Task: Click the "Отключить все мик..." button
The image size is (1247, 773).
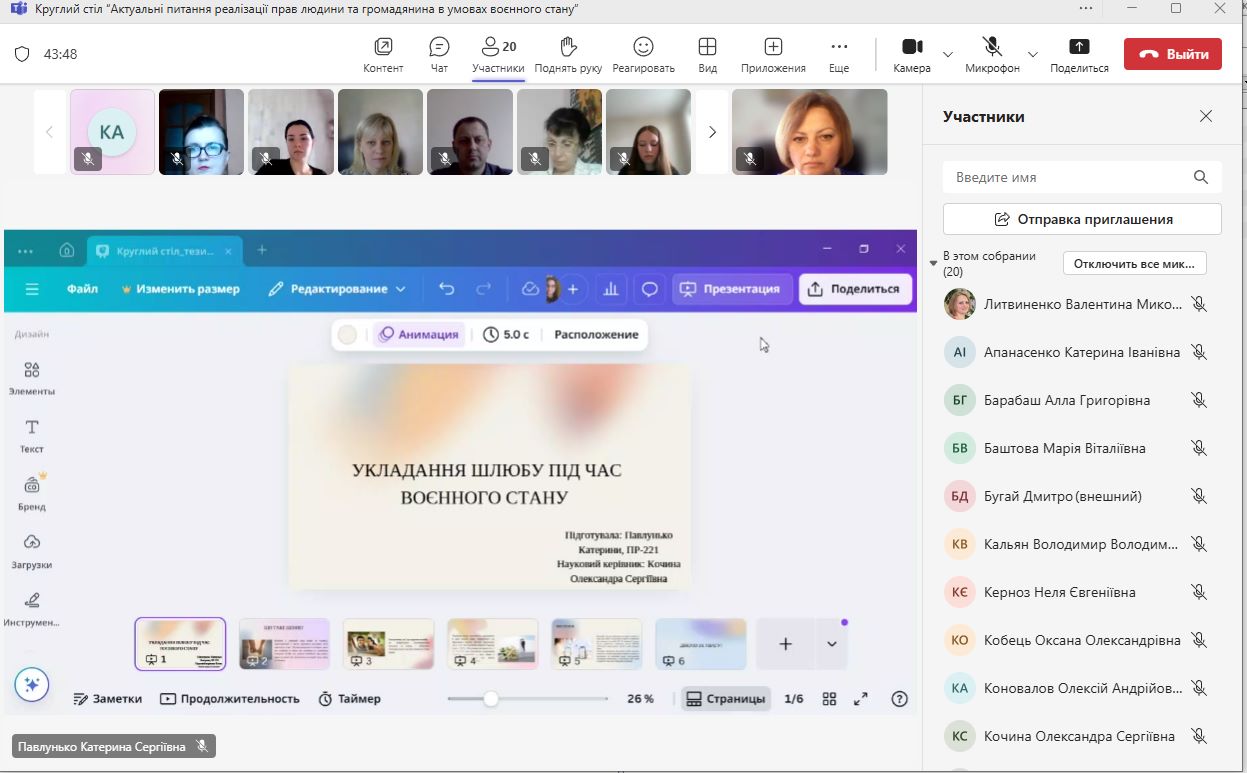Action: (x=1134, y=264)
